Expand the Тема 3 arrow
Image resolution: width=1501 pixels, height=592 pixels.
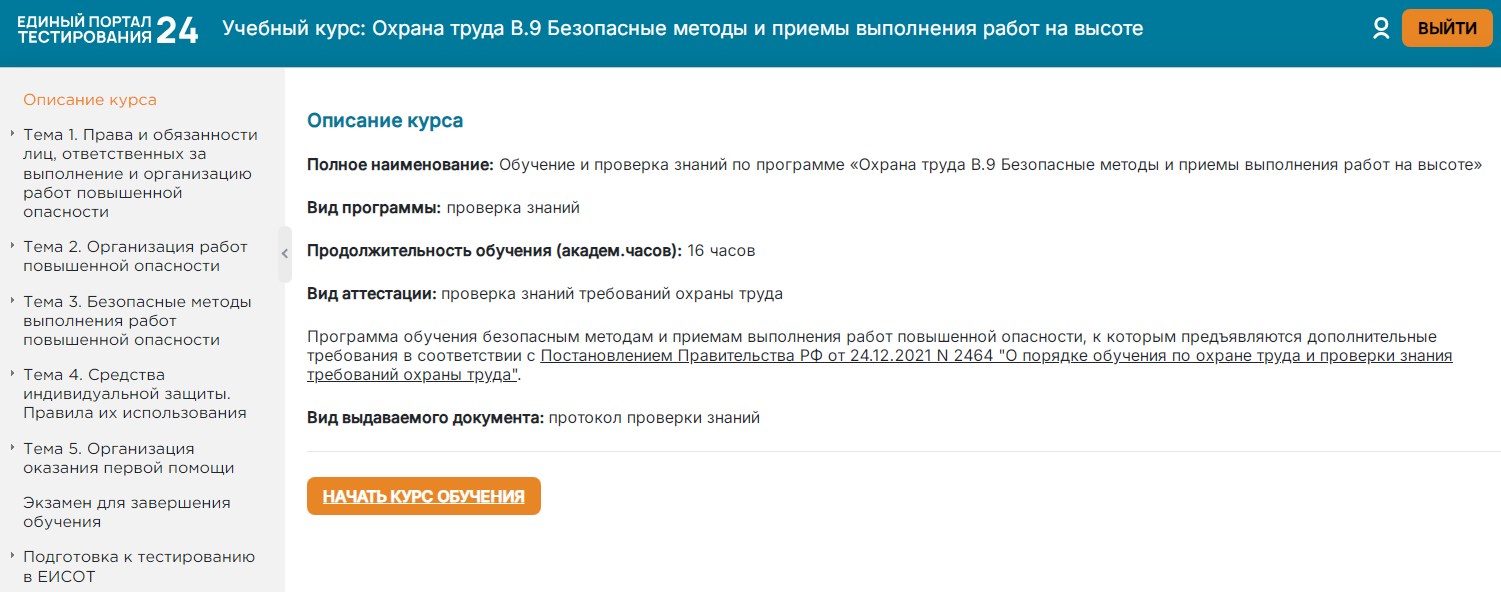point(12,300)
